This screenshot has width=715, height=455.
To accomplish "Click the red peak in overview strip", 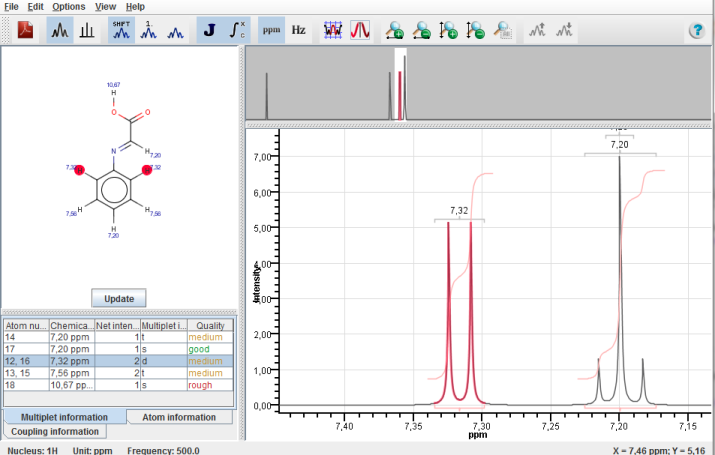I will click(x=400, y=95).
